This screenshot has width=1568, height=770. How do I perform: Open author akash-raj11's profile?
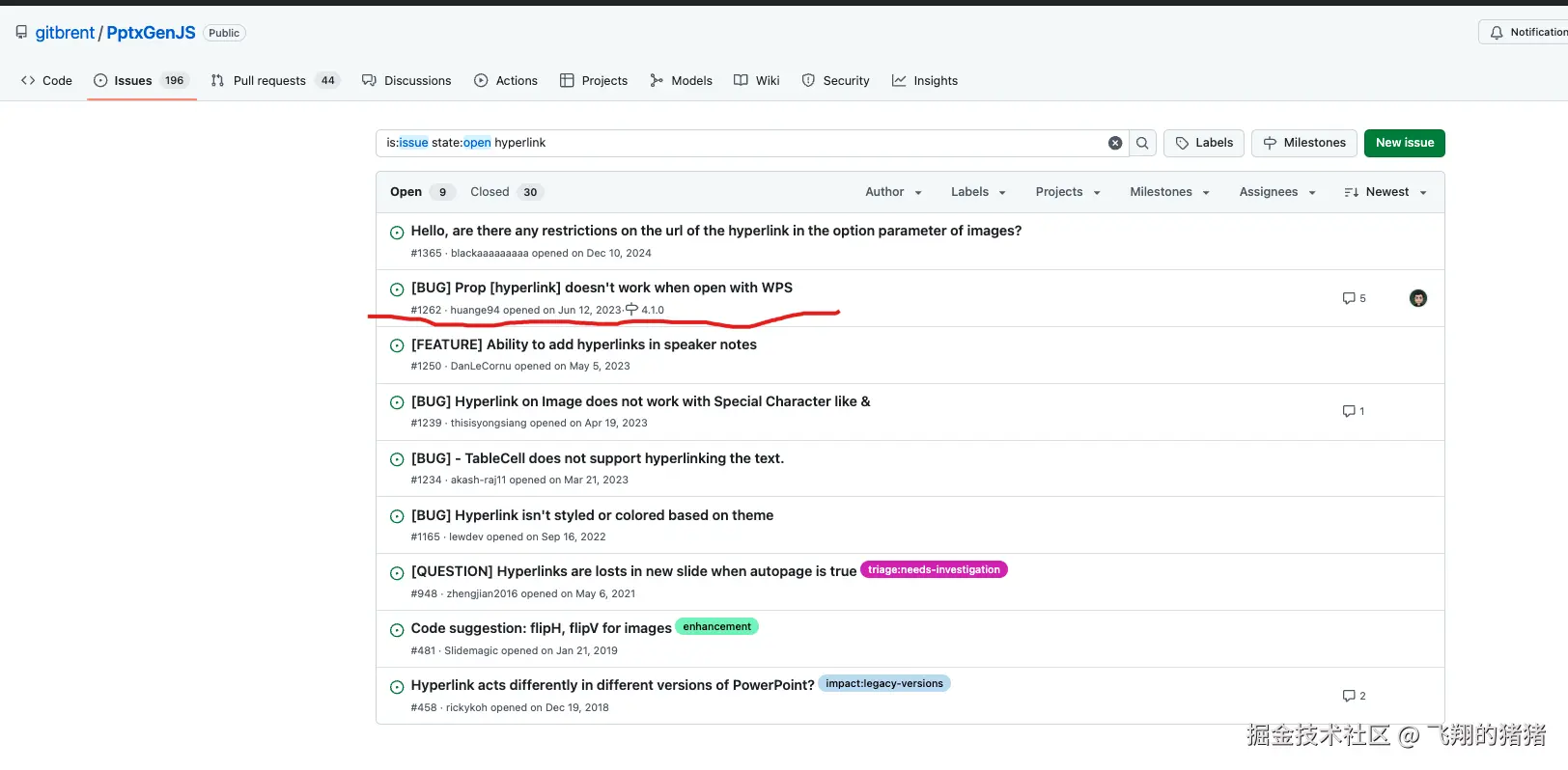click(478, 480)
